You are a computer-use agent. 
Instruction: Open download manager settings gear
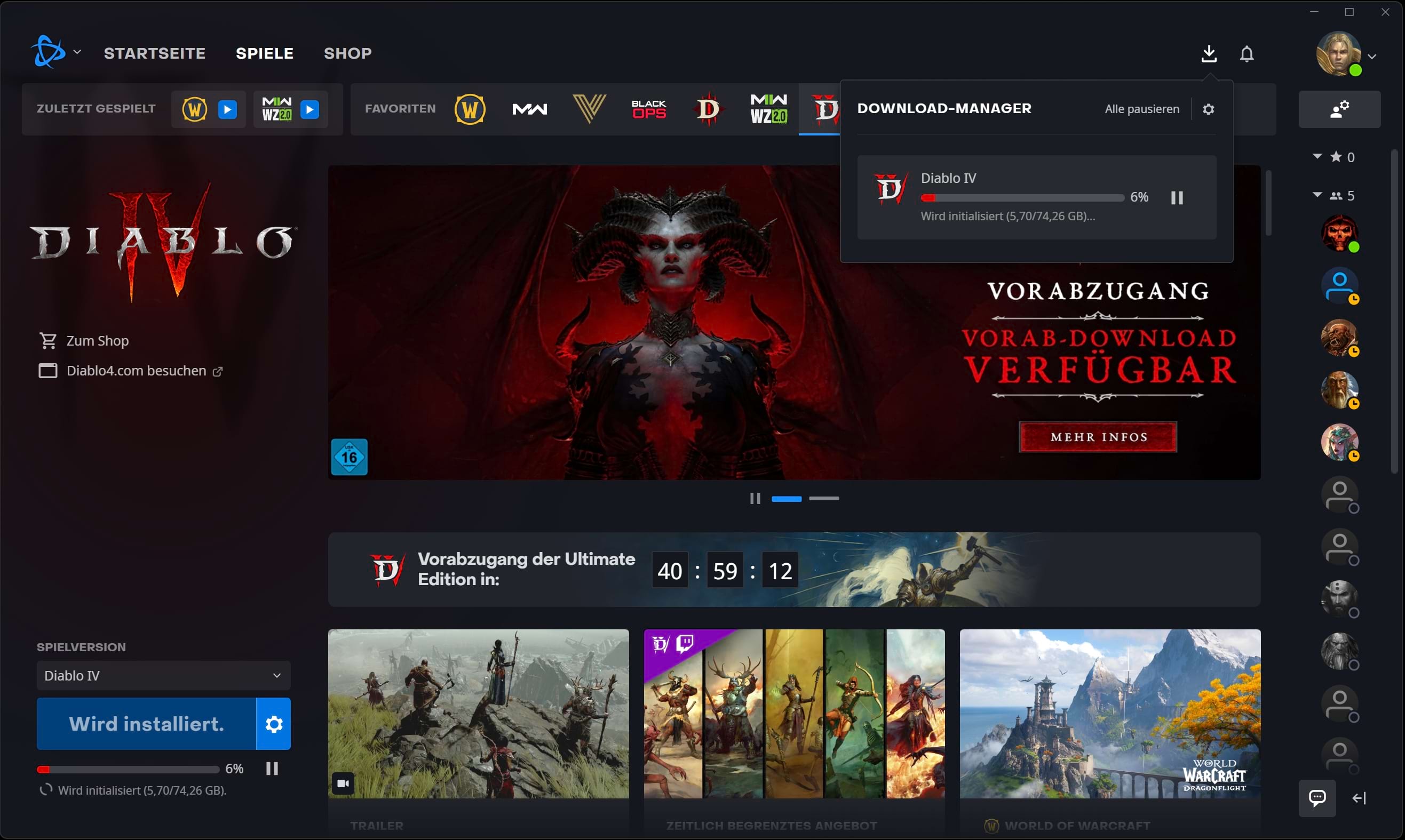(1208, 109)
